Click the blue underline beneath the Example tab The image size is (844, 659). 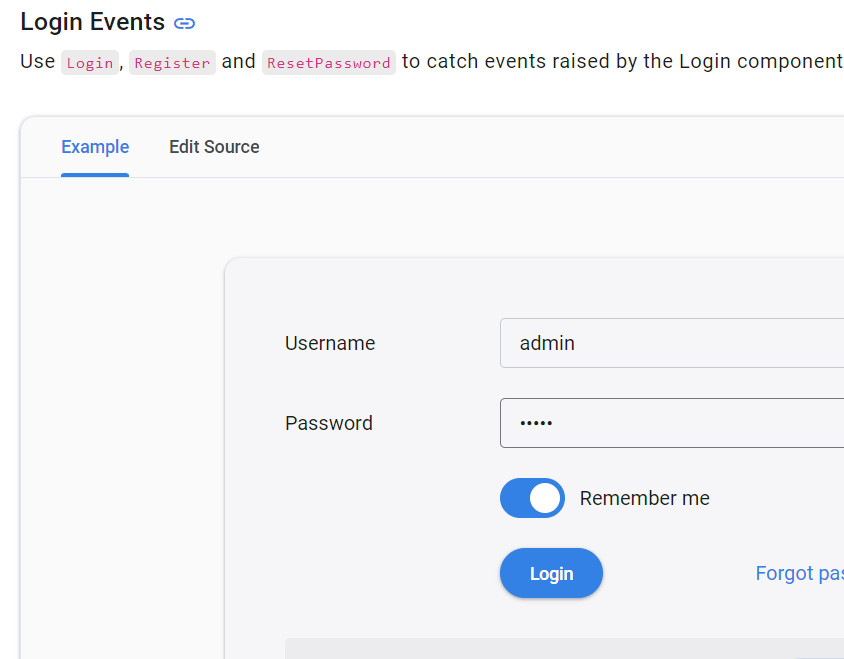tap(95, 175)
